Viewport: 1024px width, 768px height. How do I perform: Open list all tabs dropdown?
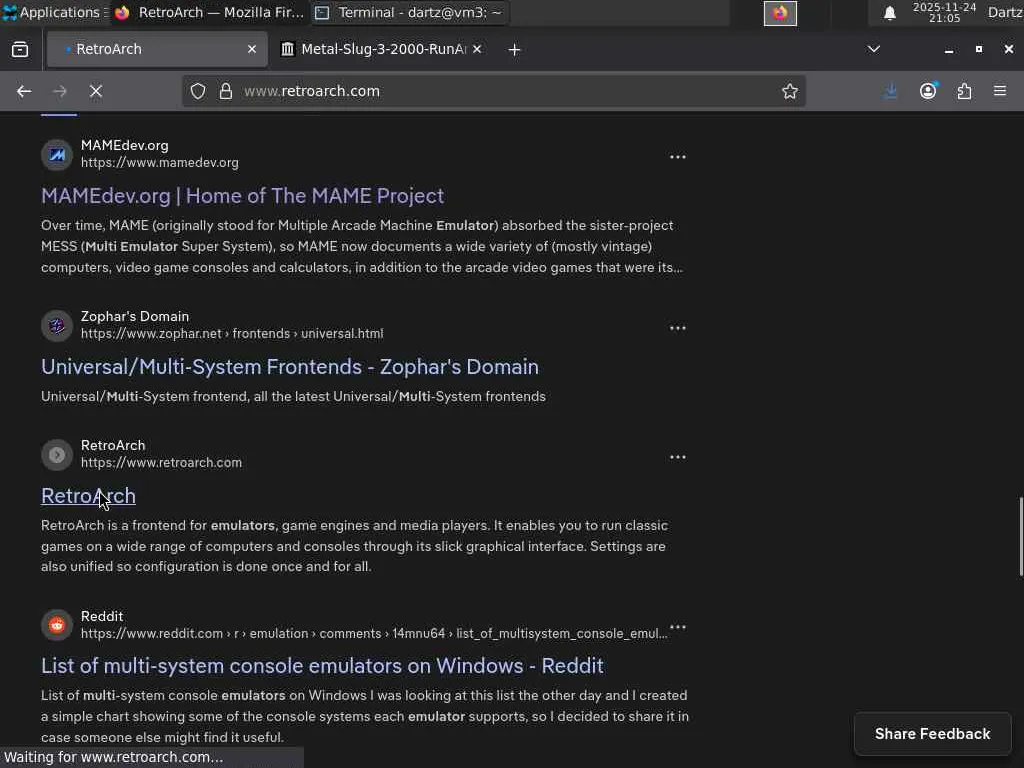point(873,49)
